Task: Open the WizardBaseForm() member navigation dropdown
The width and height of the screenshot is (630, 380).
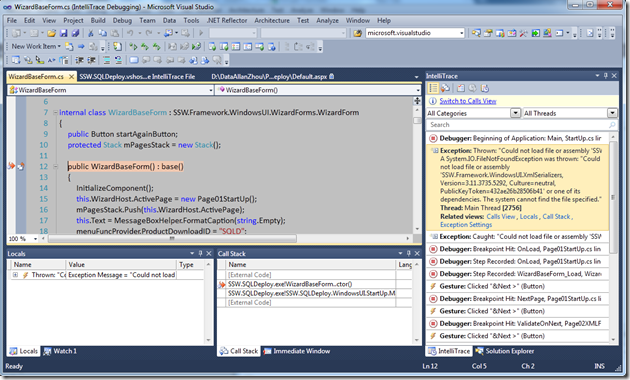Action: pos(418,90)
